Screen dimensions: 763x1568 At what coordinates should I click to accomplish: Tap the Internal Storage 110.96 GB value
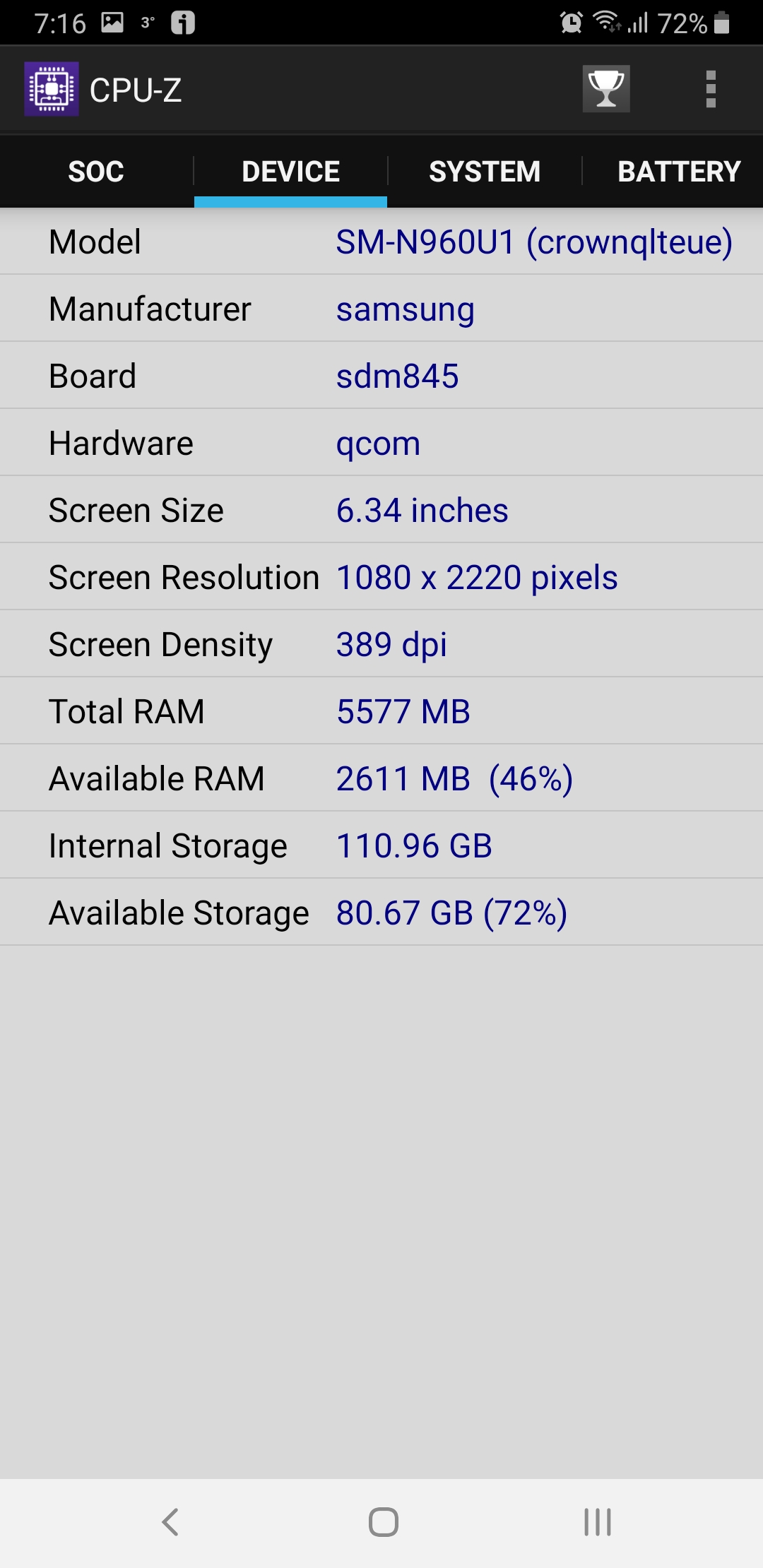[414, 845]
